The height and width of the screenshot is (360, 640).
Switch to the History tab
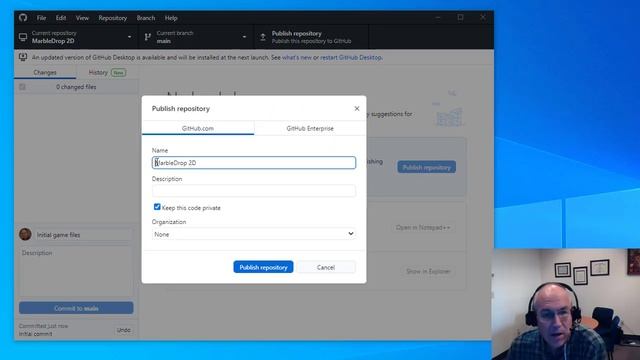coord(107,72)
